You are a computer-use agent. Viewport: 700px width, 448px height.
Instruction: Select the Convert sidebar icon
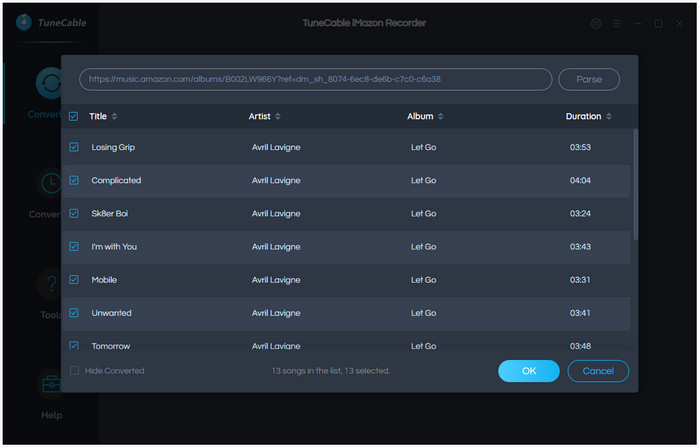50,83
